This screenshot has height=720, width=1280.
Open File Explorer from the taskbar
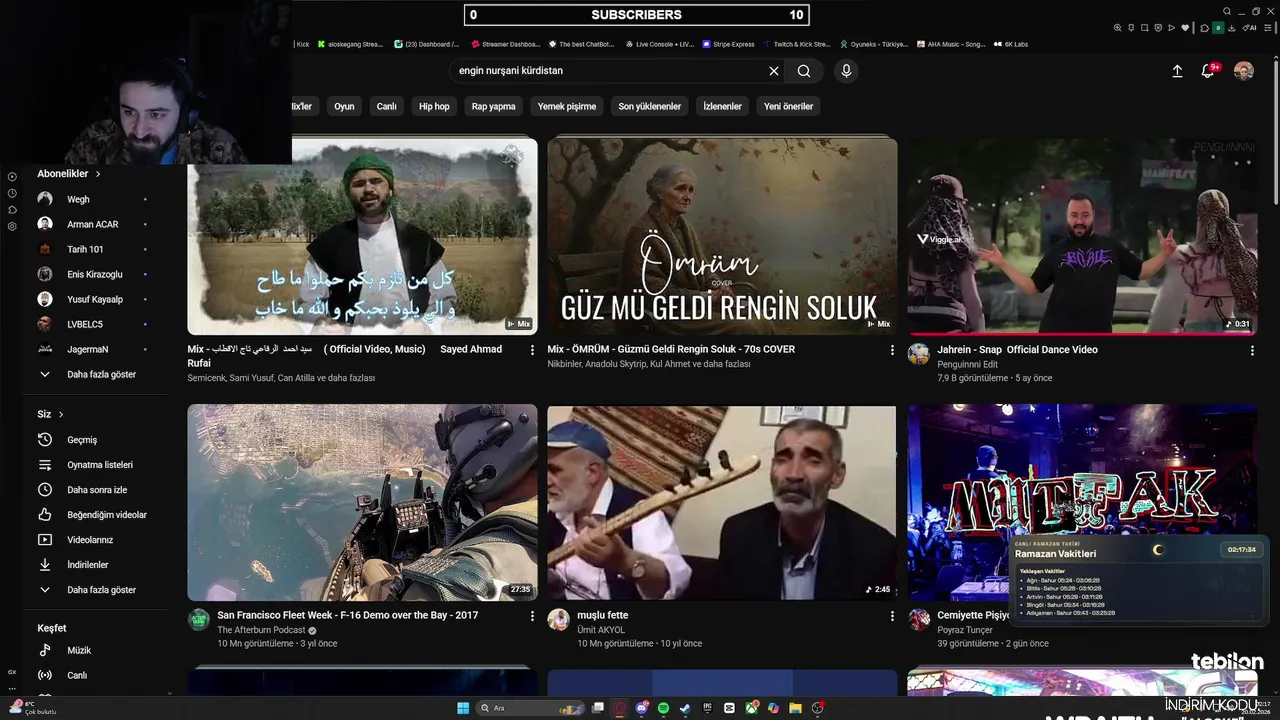point(795,708)
